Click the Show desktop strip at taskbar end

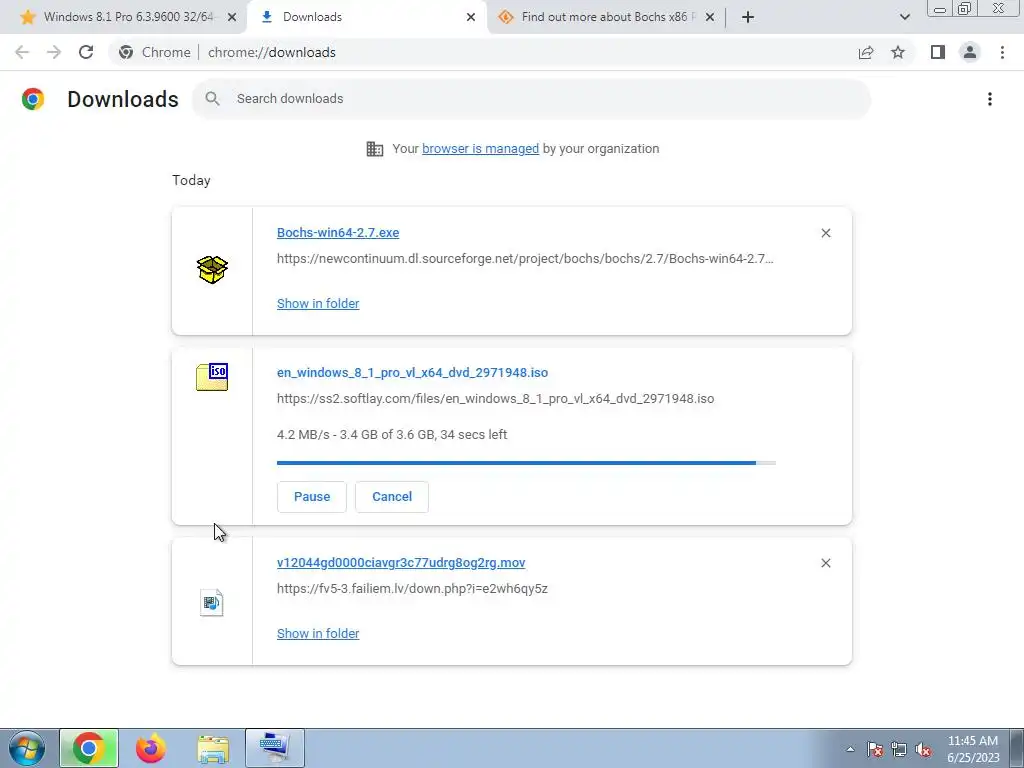1016,748
